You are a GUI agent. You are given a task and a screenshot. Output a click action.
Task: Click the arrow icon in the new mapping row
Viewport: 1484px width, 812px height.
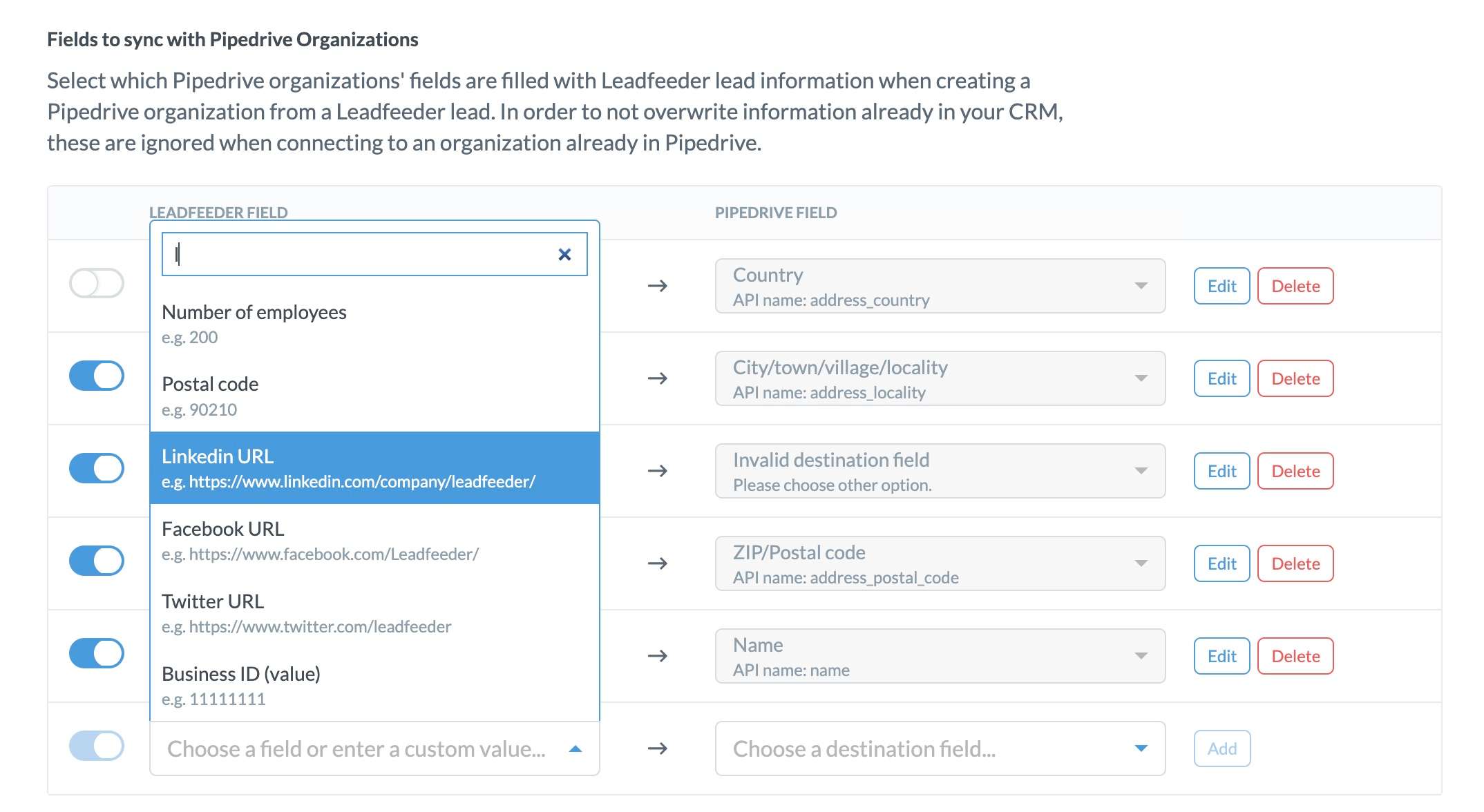coord(658,748)
